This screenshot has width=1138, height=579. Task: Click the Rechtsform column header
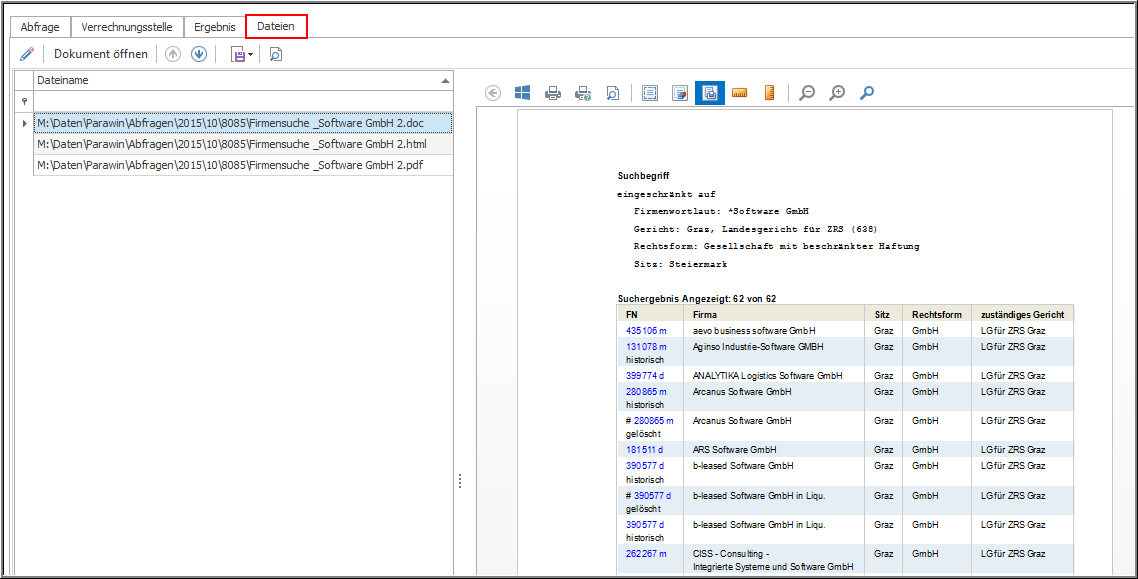pos(937,315)
